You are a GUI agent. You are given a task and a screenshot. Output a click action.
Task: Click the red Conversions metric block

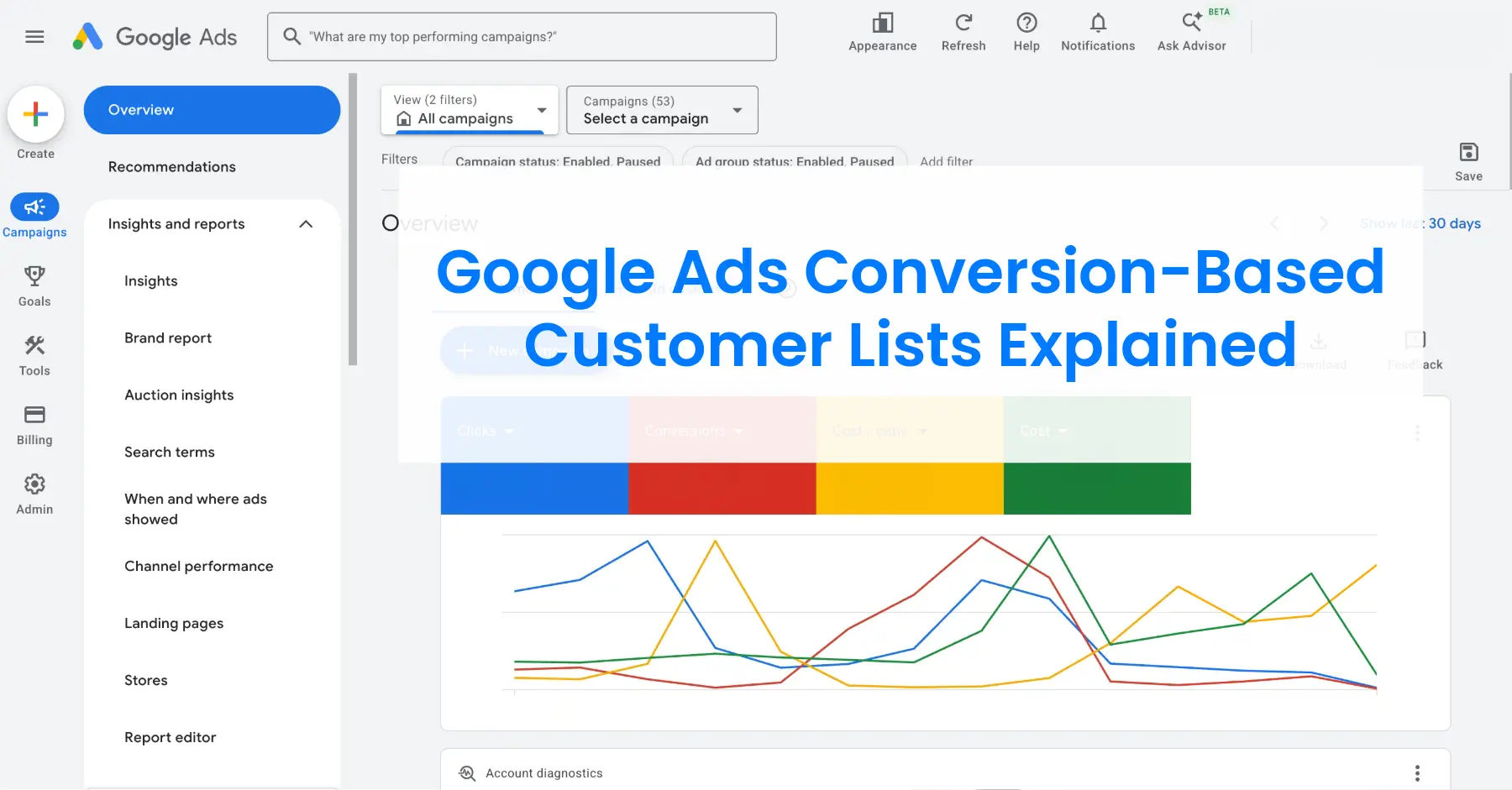pos(722,455)
